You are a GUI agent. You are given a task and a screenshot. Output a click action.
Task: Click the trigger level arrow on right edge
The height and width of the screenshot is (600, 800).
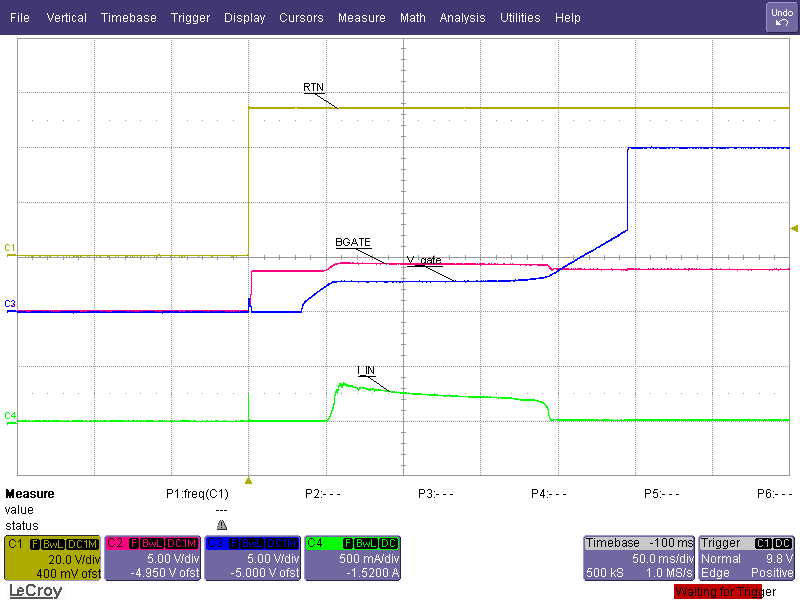794,229
